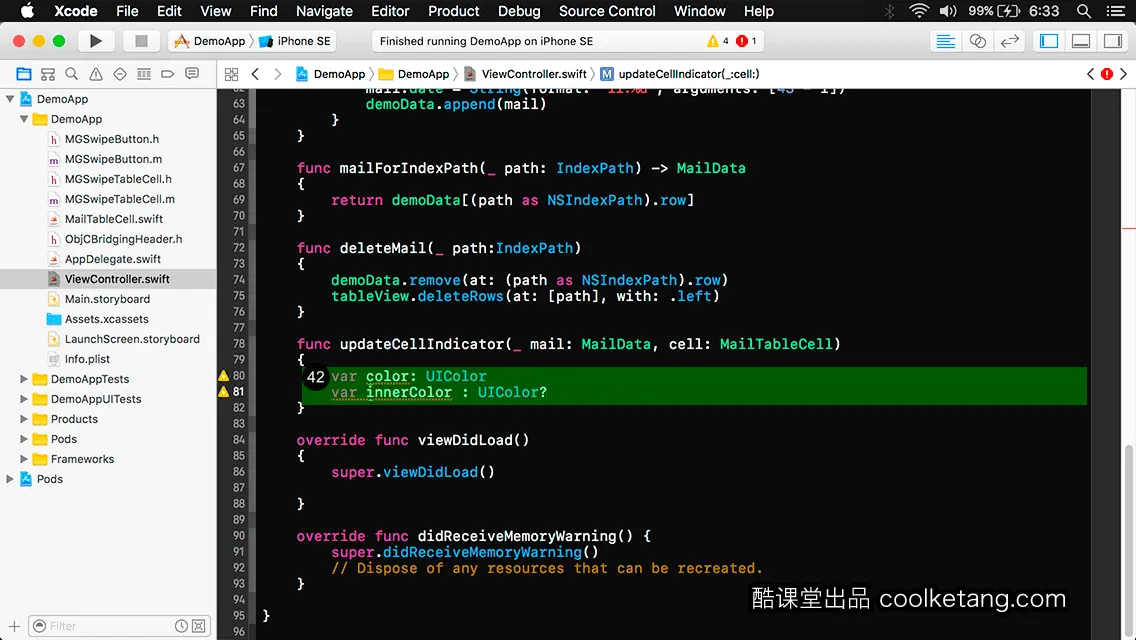Click the warning icon on line 81
This screenshot has width=1136, height=640.
point(223,391)
